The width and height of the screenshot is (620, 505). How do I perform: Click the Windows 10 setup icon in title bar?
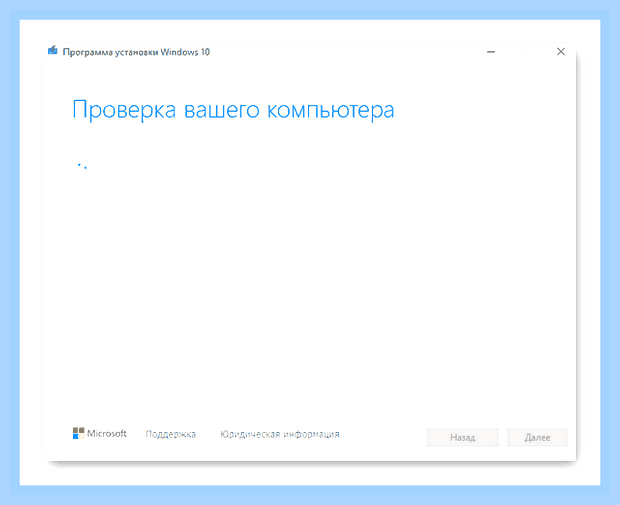point(53,51)
